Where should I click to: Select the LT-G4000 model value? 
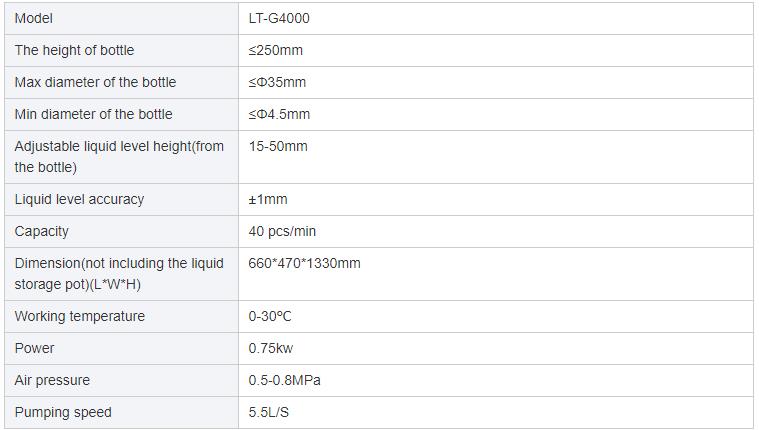tap(279, 18)
